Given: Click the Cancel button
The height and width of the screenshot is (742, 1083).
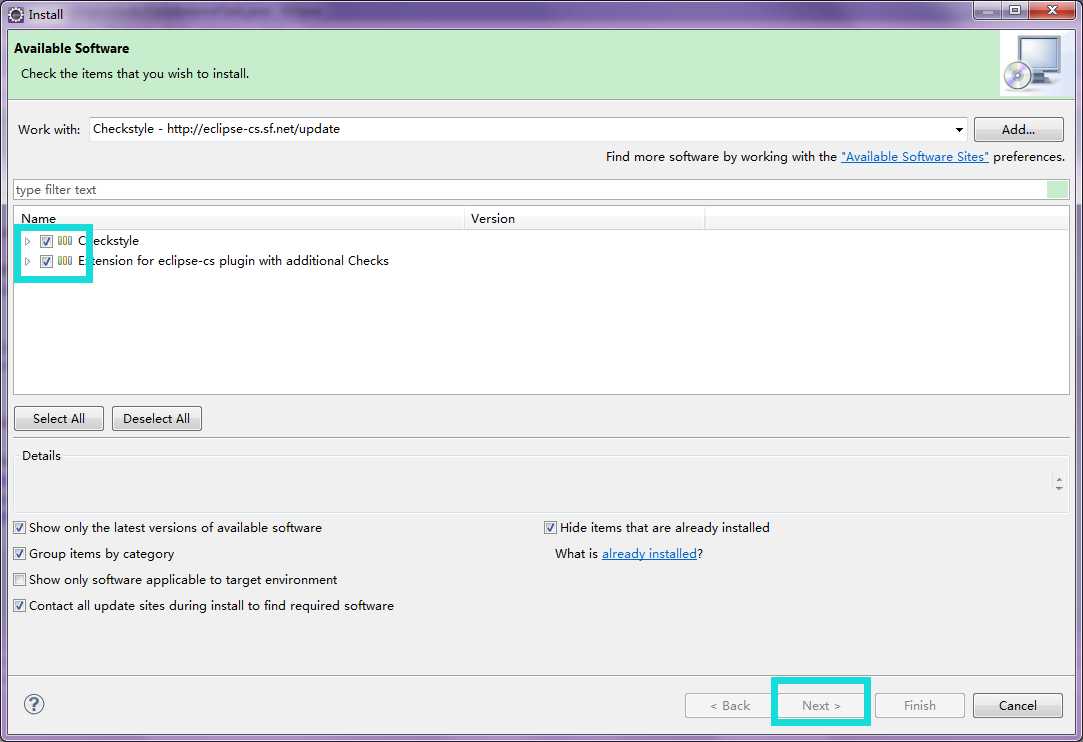Looking at the screenshot, I should coord(1018,705).
